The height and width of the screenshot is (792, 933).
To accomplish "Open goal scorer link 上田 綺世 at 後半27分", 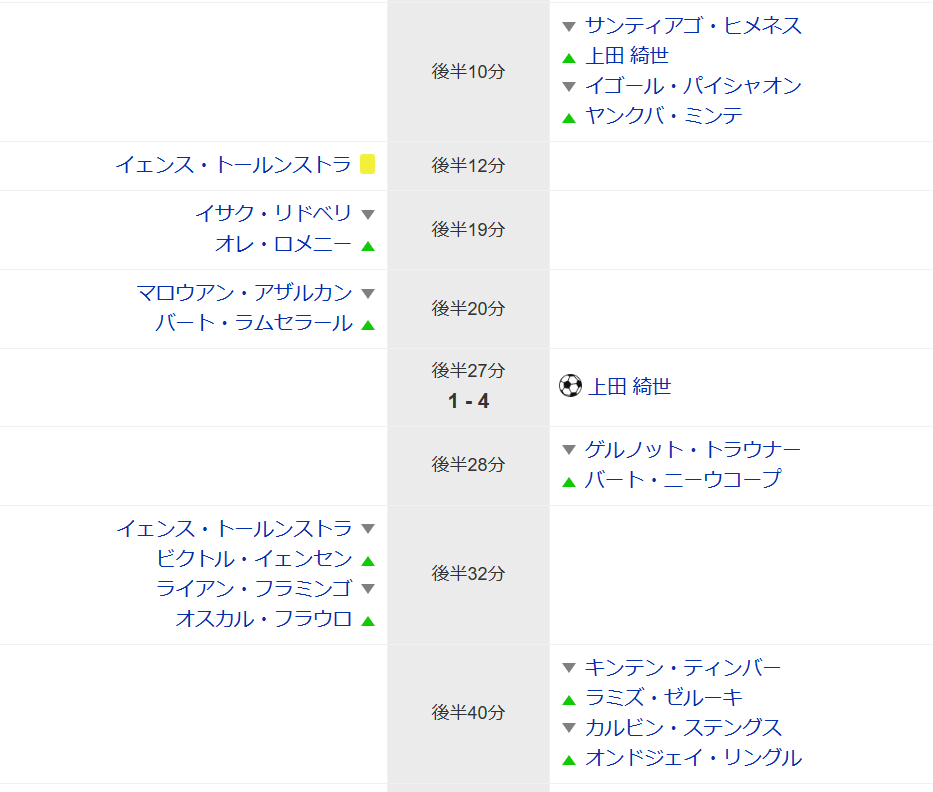I will pyautogui.click(x=630, y=386).
